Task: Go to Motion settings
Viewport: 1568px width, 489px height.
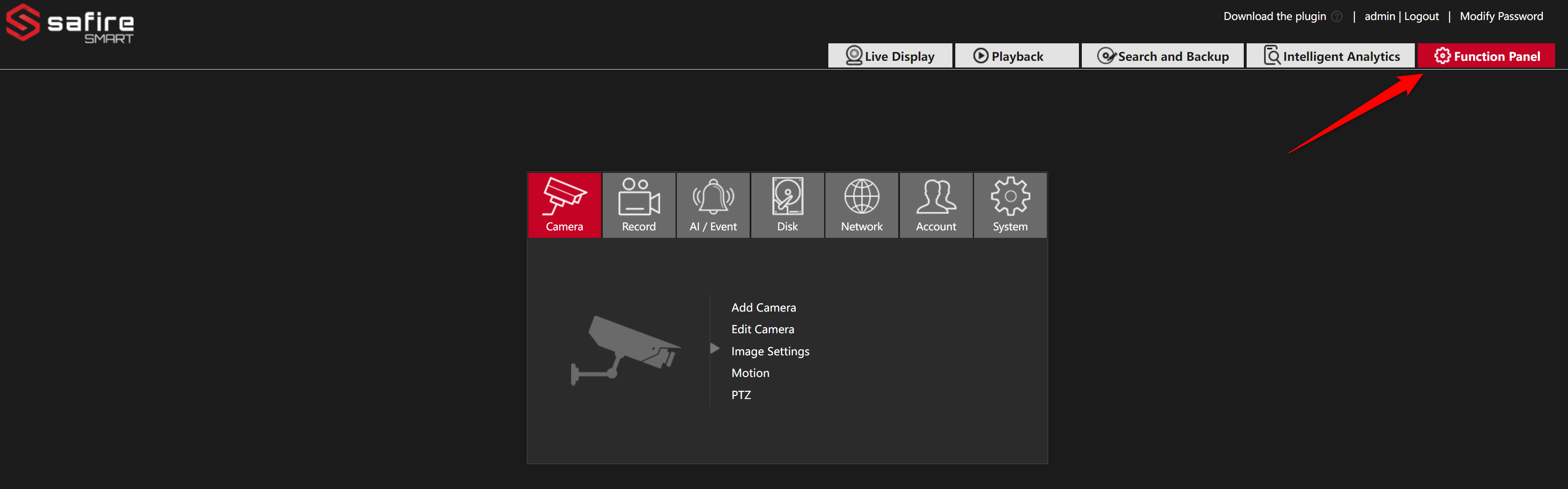Action: click(x=750, y=373)
